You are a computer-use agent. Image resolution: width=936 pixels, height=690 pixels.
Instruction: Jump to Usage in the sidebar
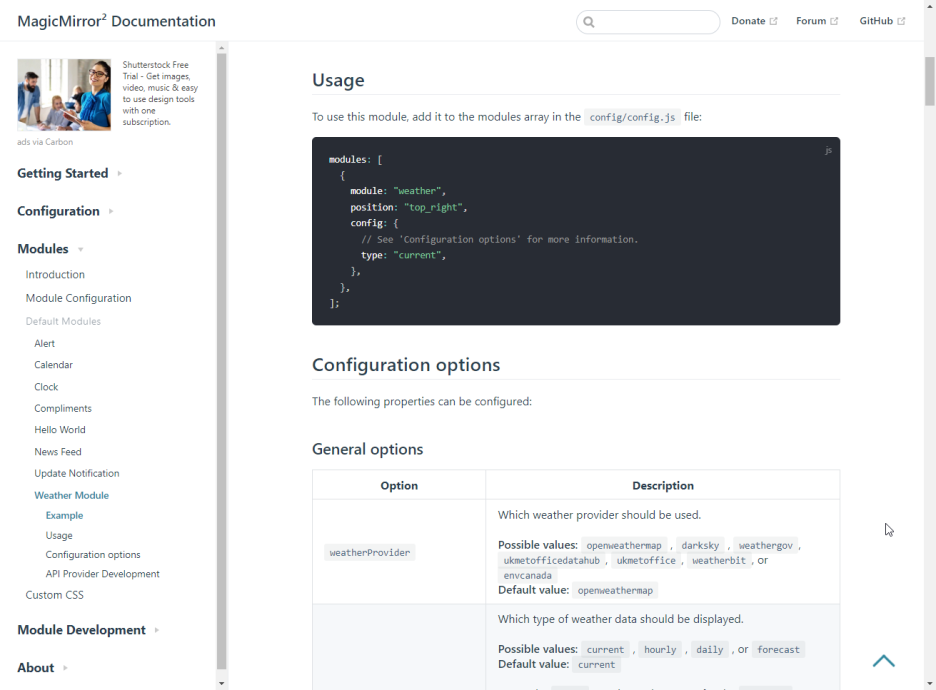click(58, 535)
